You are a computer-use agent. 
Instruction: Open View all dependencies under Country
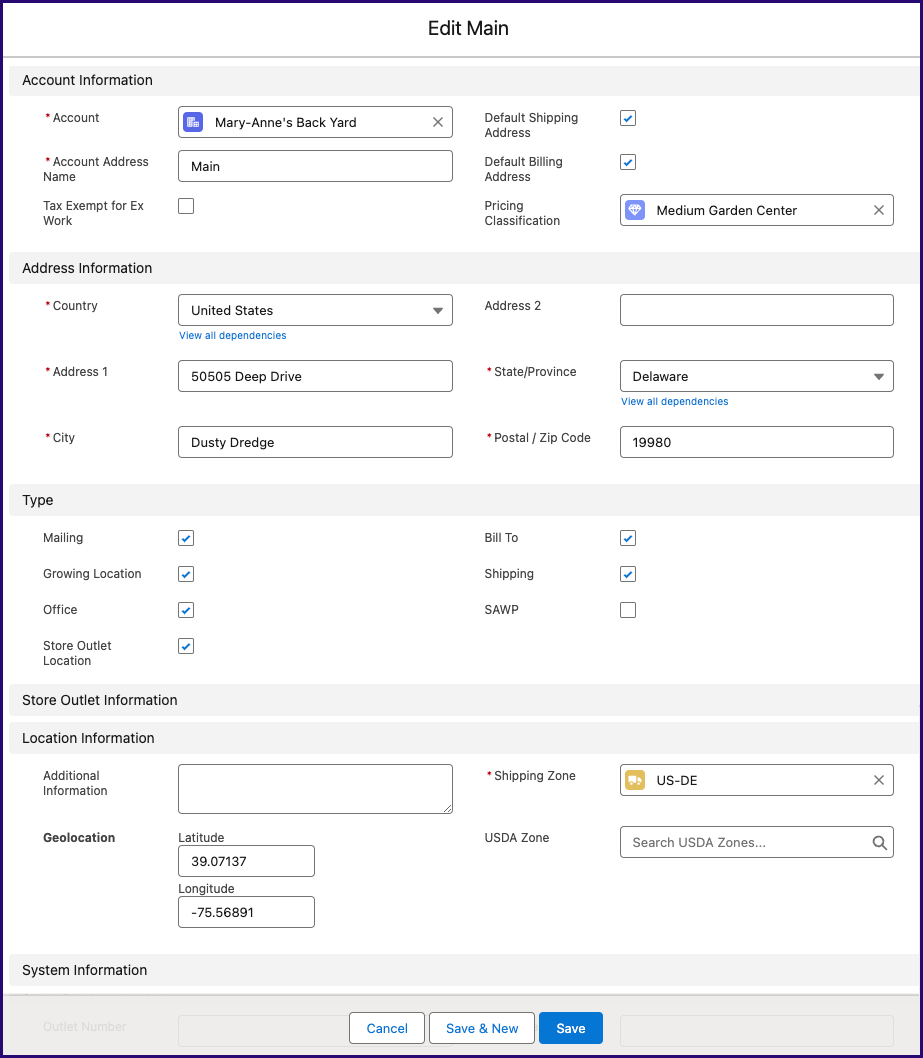(233, 335)
